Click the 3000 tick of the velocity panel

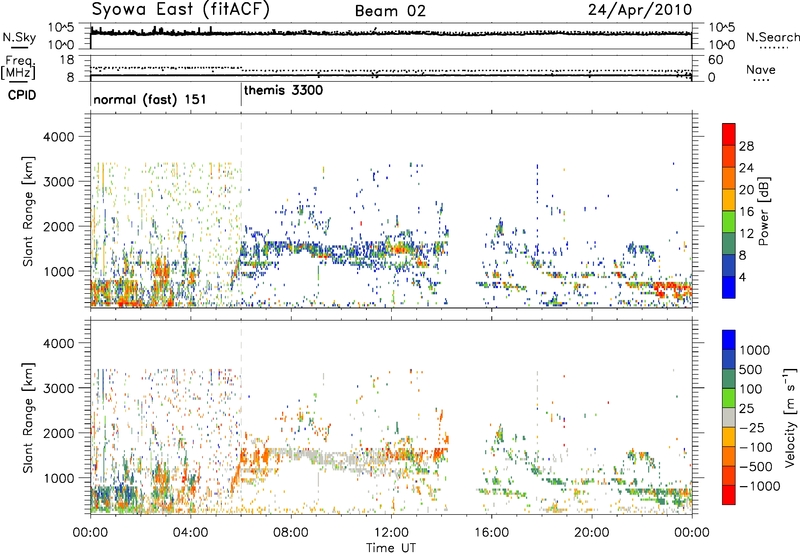(59, 388)
